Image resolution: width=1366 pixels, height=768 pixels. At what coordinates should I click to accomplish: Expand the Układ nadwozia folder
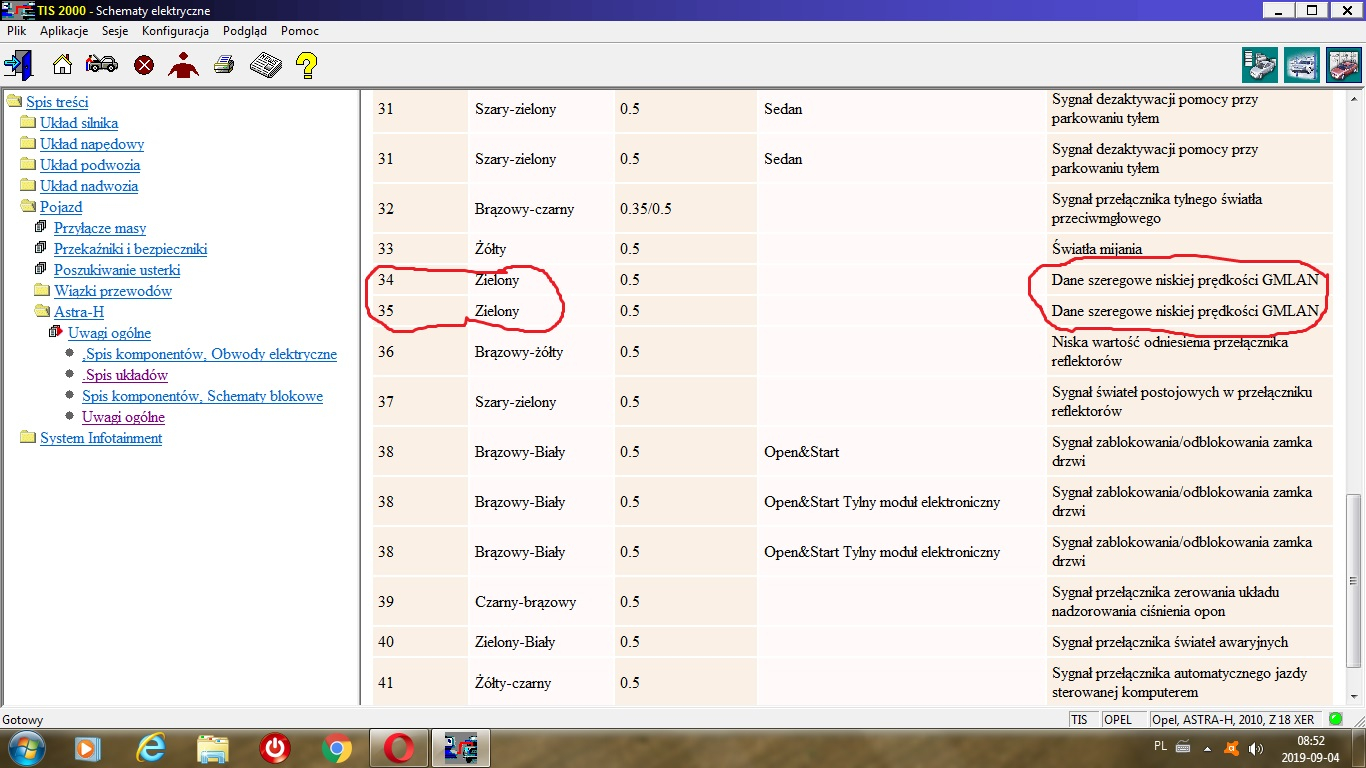pyautogui.click(x=28, y=185)
